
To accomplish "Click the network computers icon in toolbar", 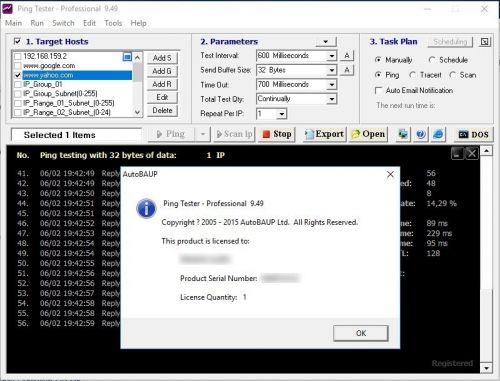I will tap(403, 134).
